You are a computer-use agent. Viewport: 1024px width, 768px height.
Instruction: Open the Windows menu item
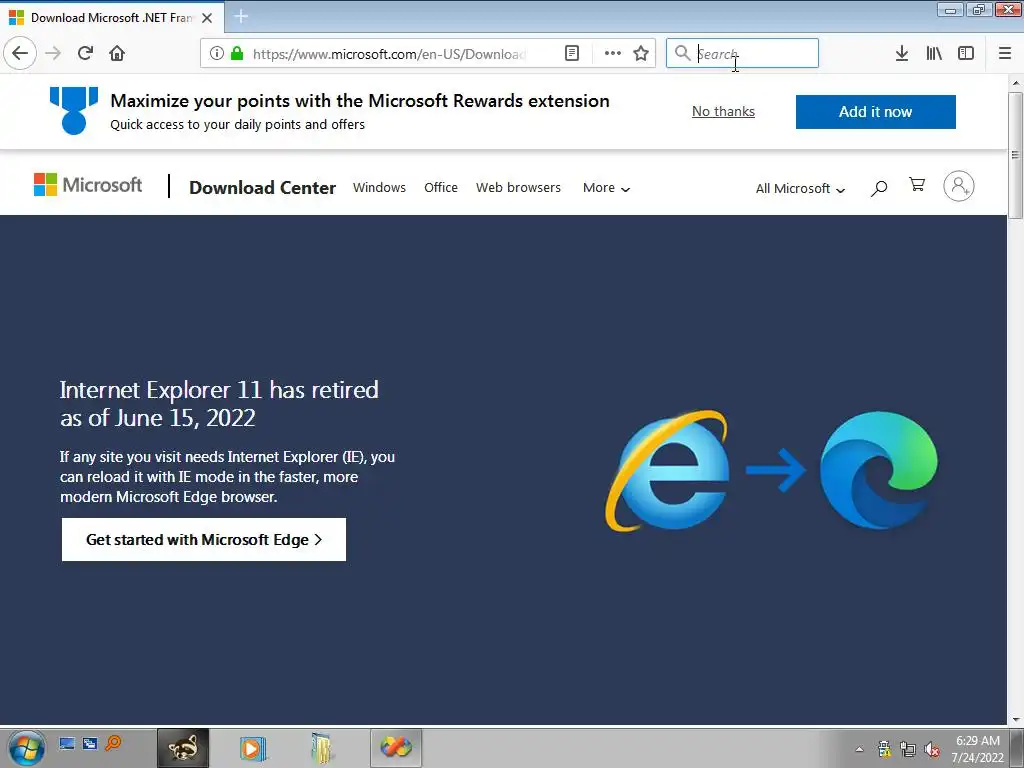[x=379, y=187]
